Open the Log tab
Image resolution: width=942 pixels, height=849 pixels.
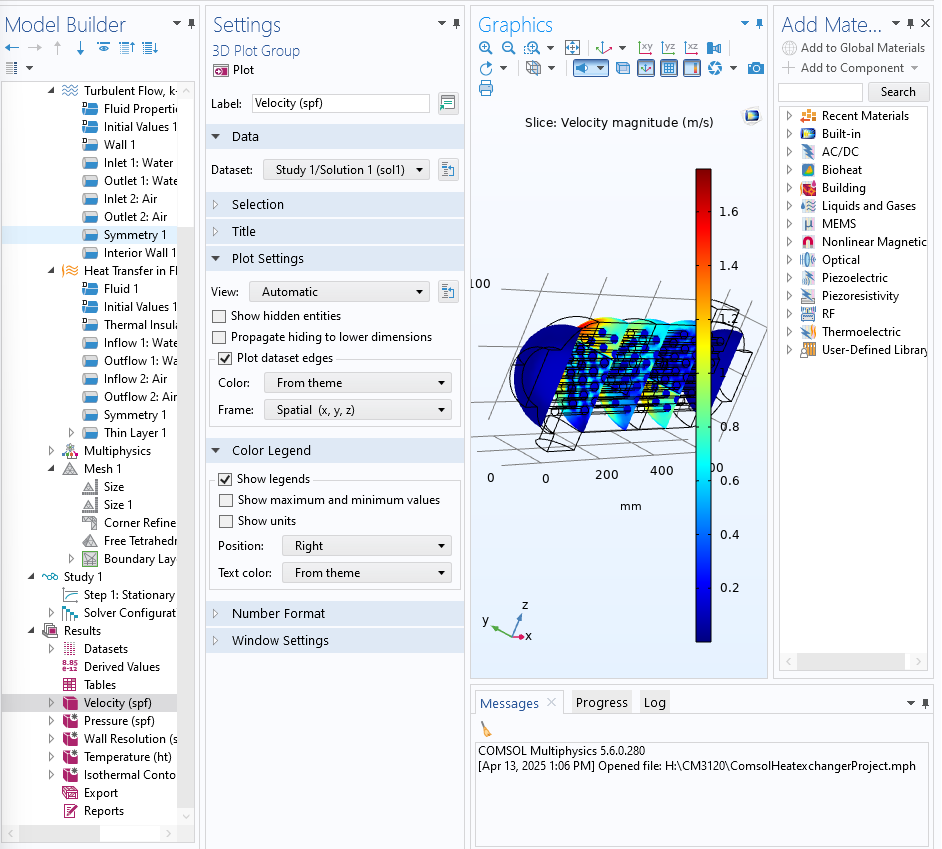coord(654,703)
